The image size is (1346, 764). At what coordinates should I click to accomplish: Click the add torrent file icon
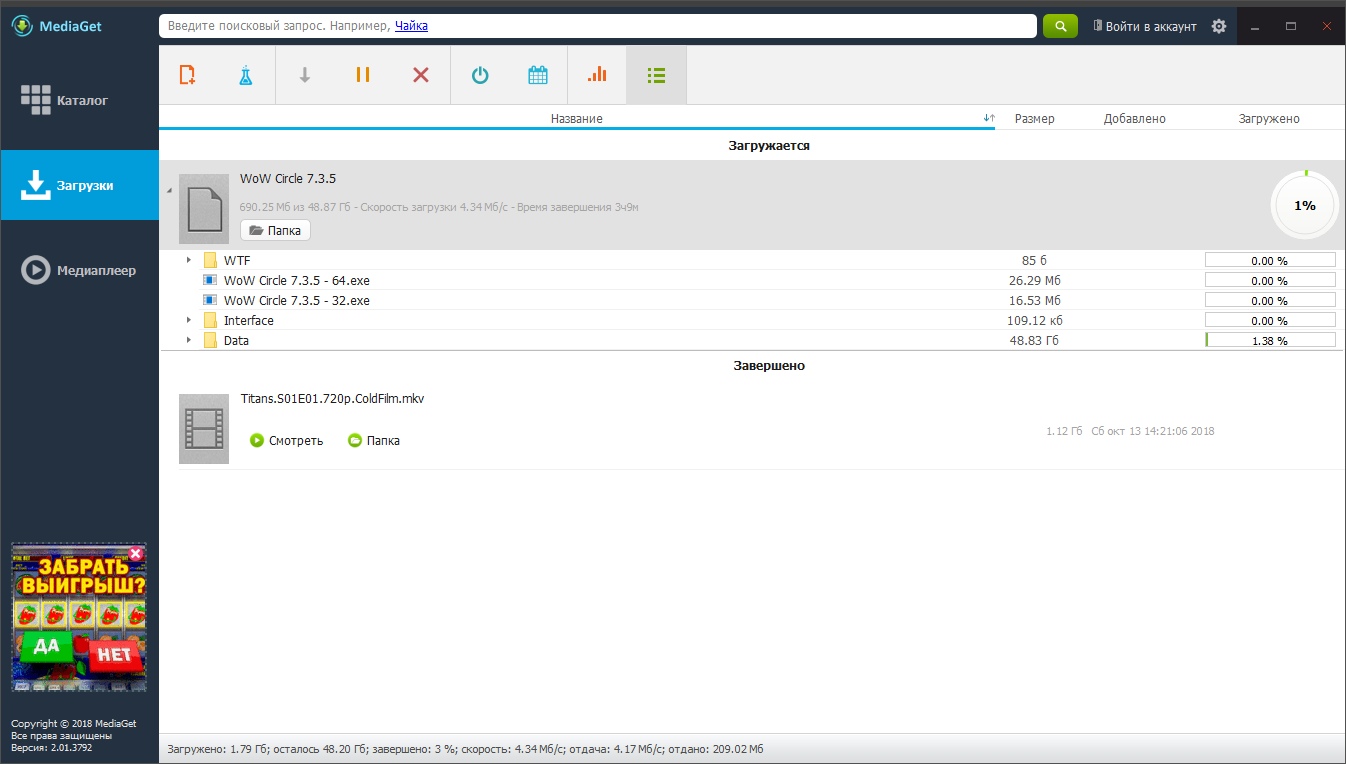click(187, 75)
